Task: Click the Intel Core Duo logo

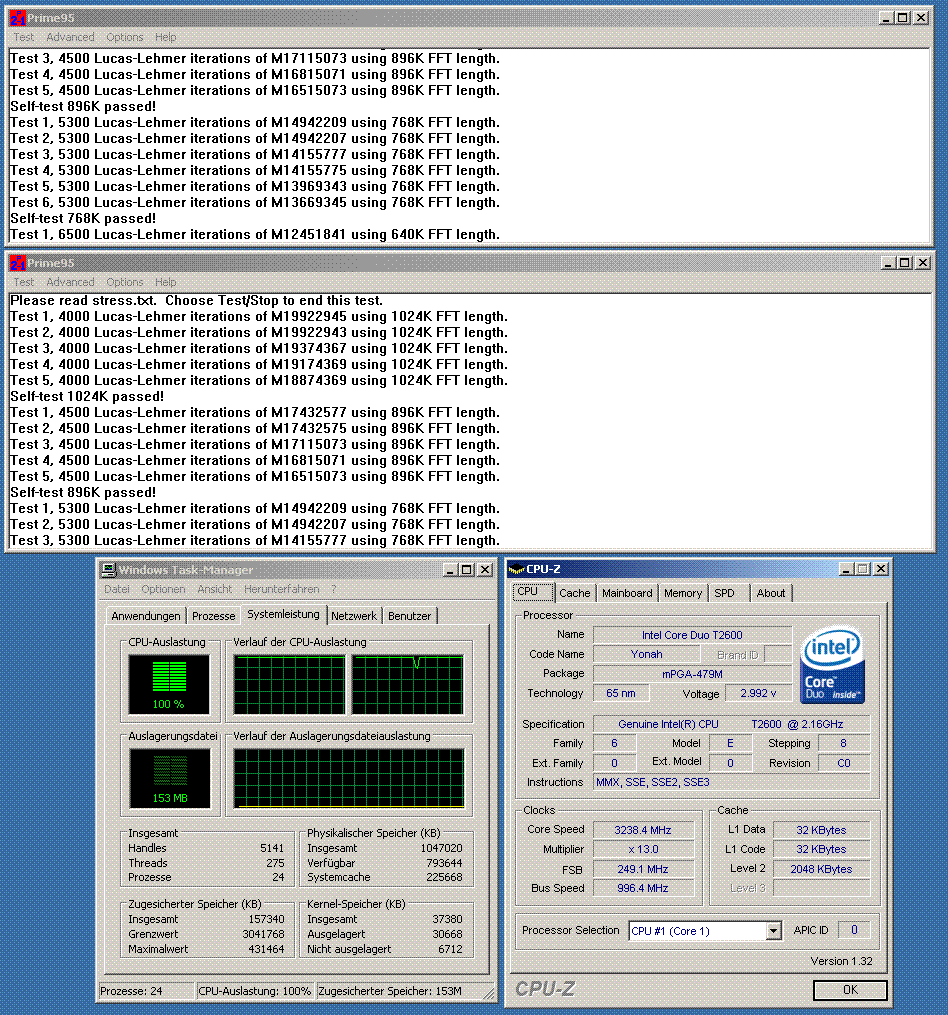Action: coord(832,664)
